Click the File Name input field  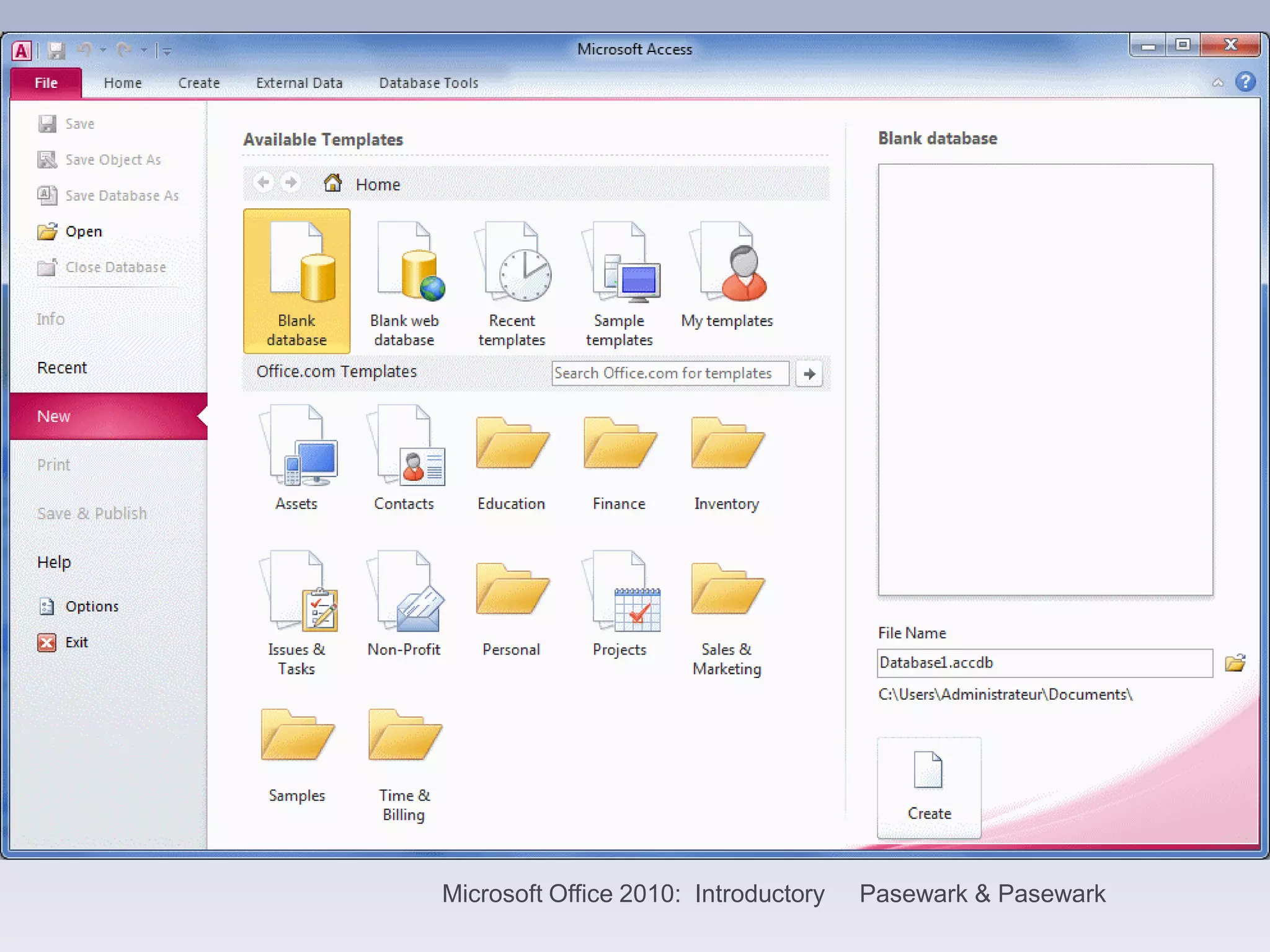tap(1045, 663)
